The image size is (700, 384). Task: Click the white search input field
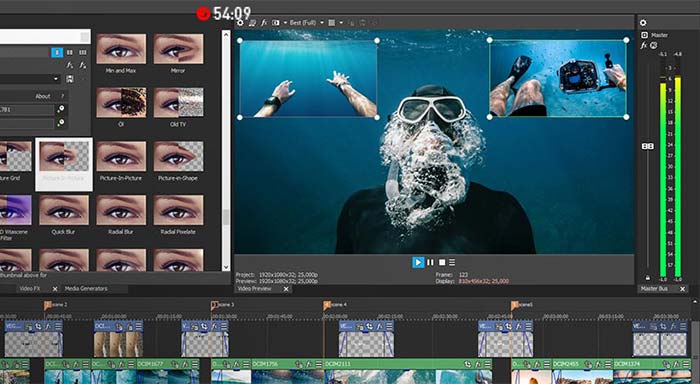pyautogui.click(x=45, y=37)
